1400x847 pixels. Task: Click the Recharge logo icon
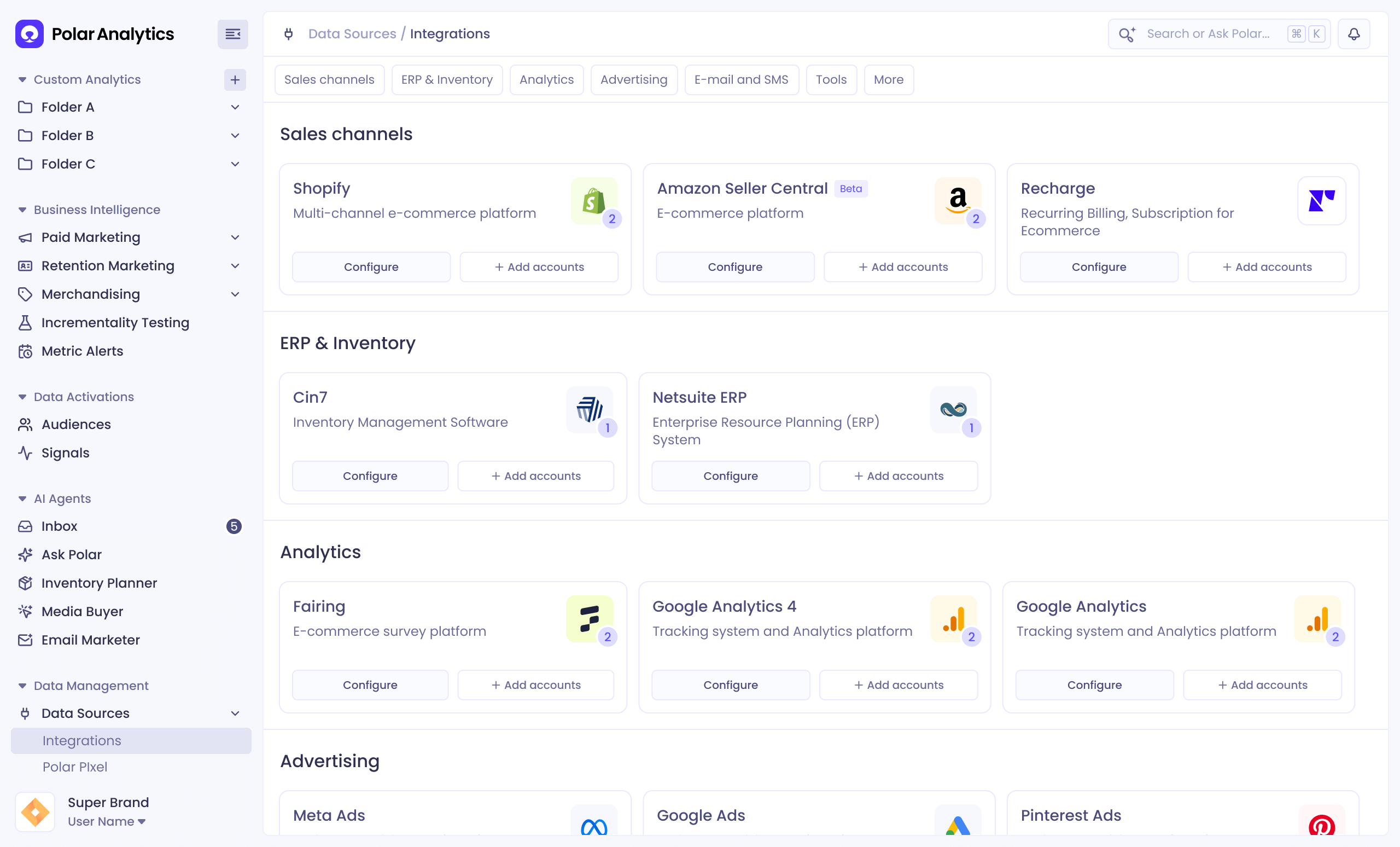tap(1322, 201)
